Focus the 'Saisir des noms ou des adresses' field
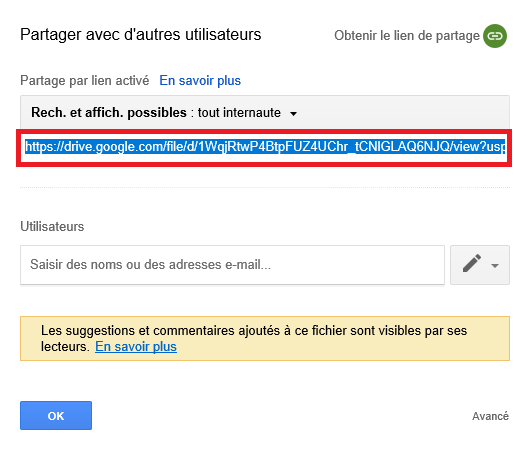 pyautogui.click(x=232, y=265)
